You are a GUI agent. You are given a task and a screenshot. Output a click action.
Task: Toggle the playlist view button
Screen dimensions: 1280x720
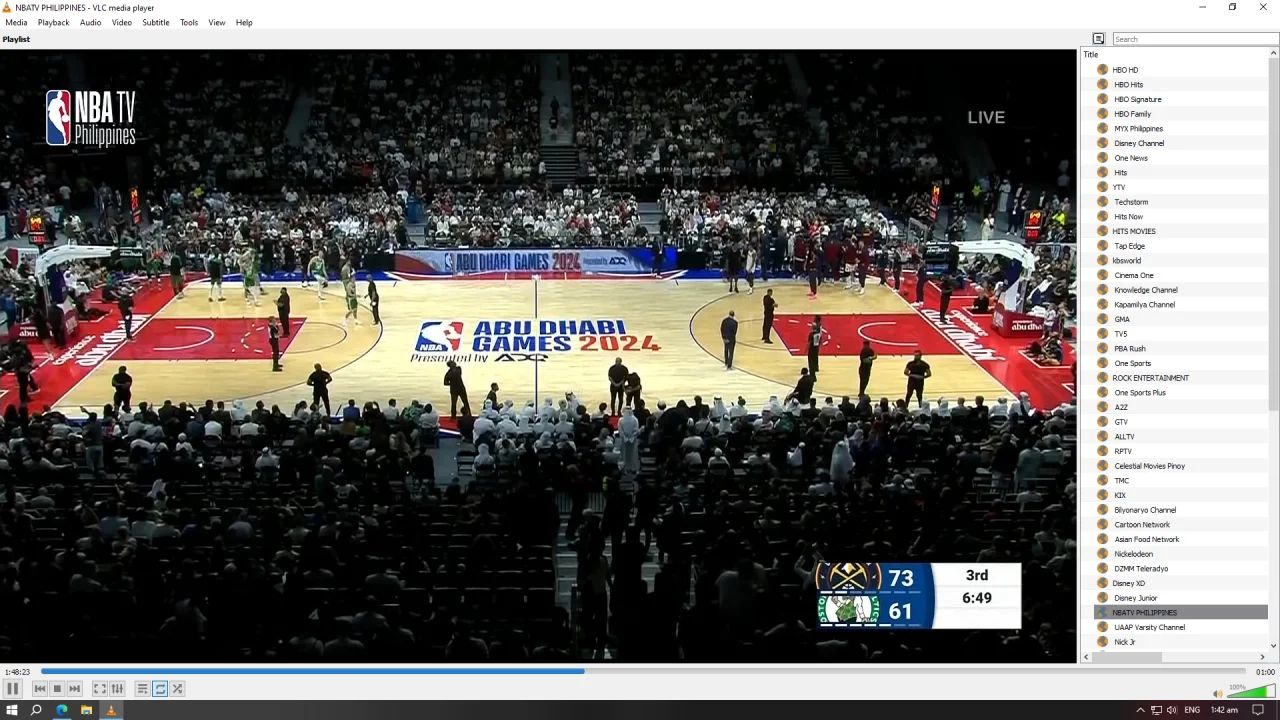click(143, 689)
